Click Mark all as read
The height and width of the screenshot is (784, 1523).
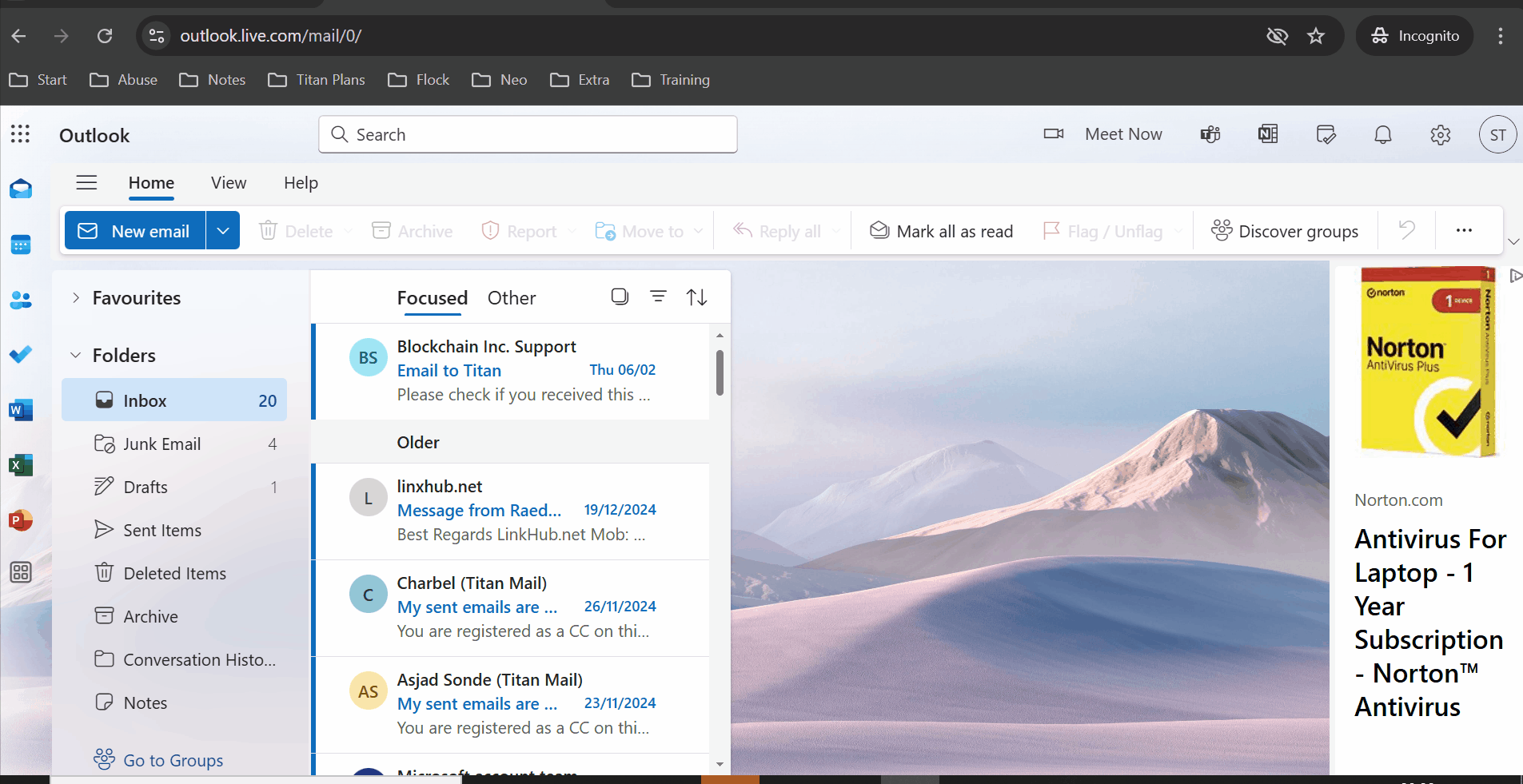coord(941,231)
